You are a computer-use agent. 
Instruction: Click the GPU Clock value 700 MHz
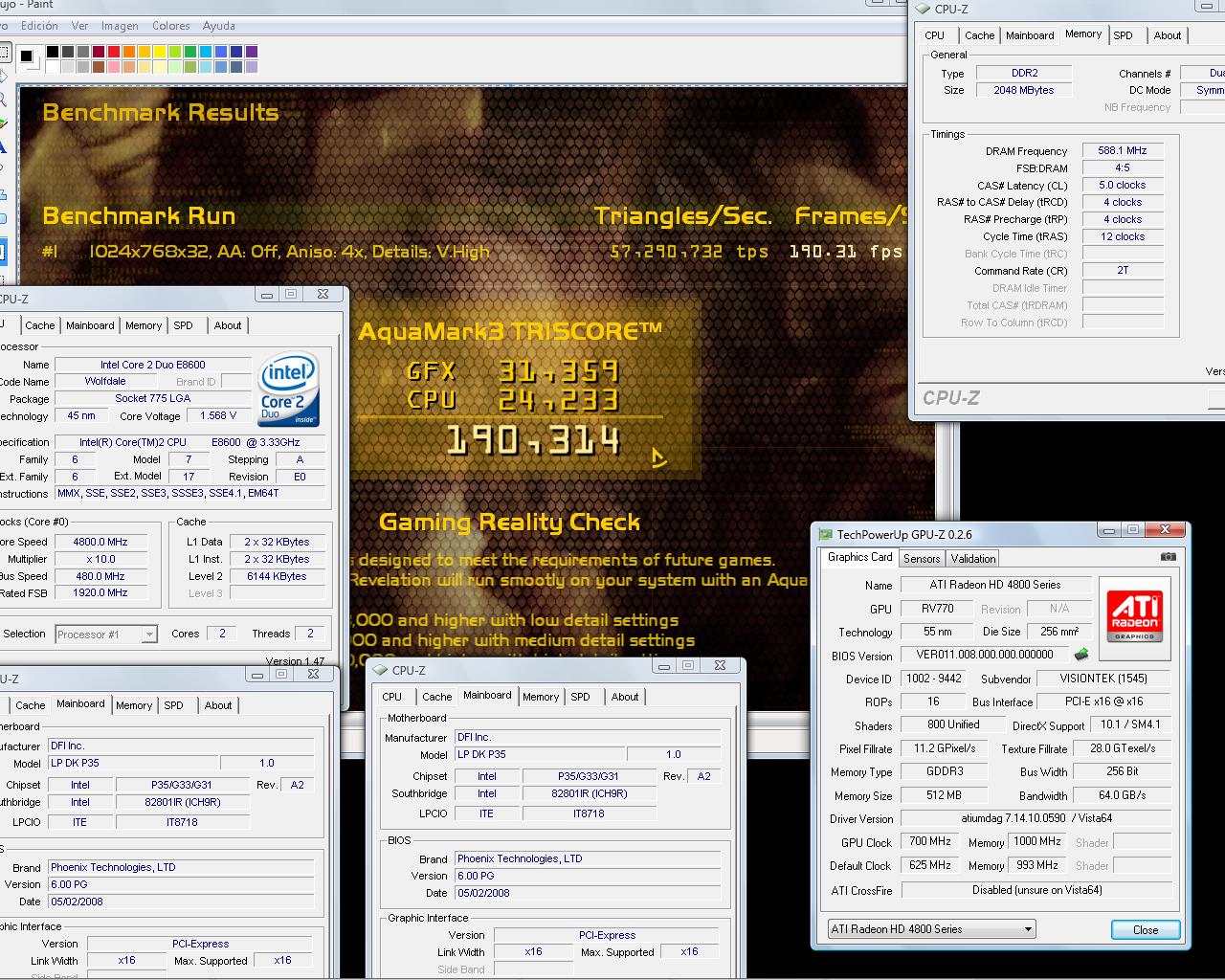[929, 842]
